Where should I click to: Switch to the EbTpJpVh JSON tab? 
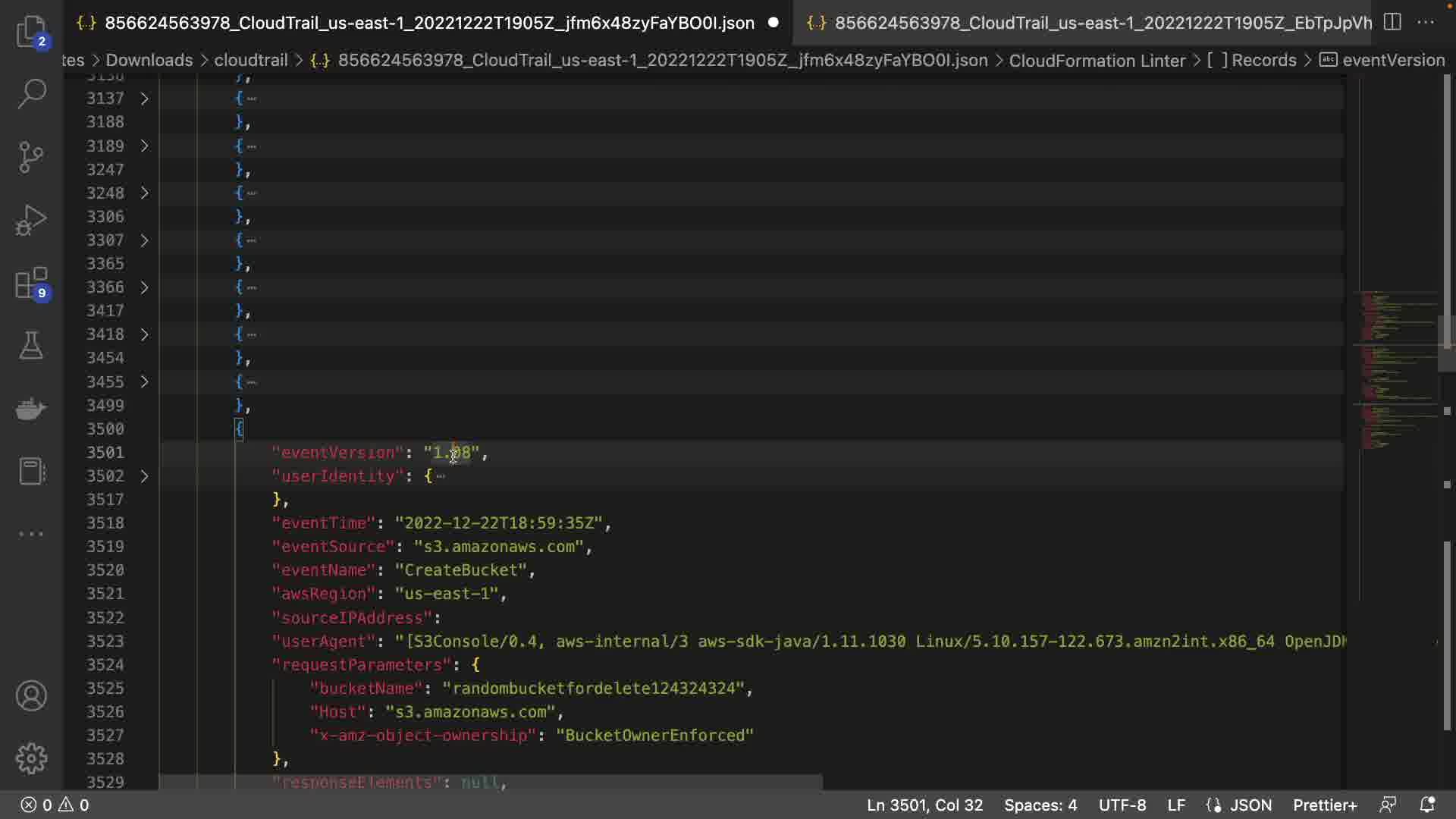pos(1092,23)
